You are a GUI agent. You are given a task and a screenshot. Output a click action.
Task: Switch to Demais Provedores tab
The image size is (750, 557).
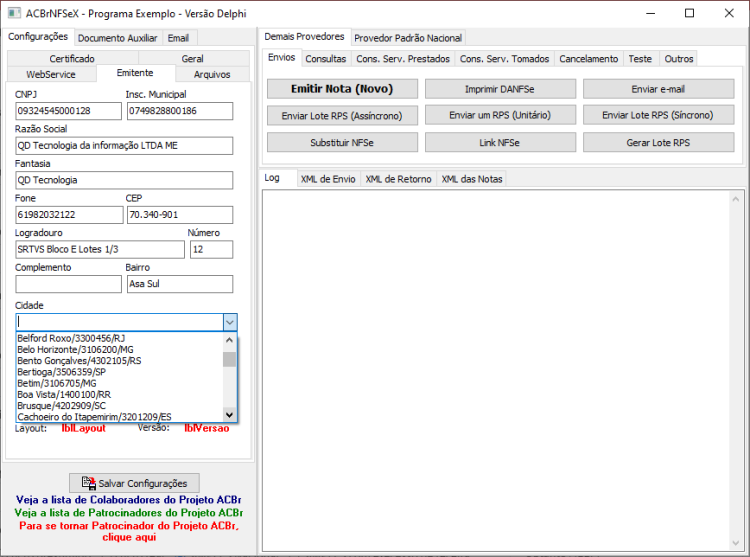304,37
